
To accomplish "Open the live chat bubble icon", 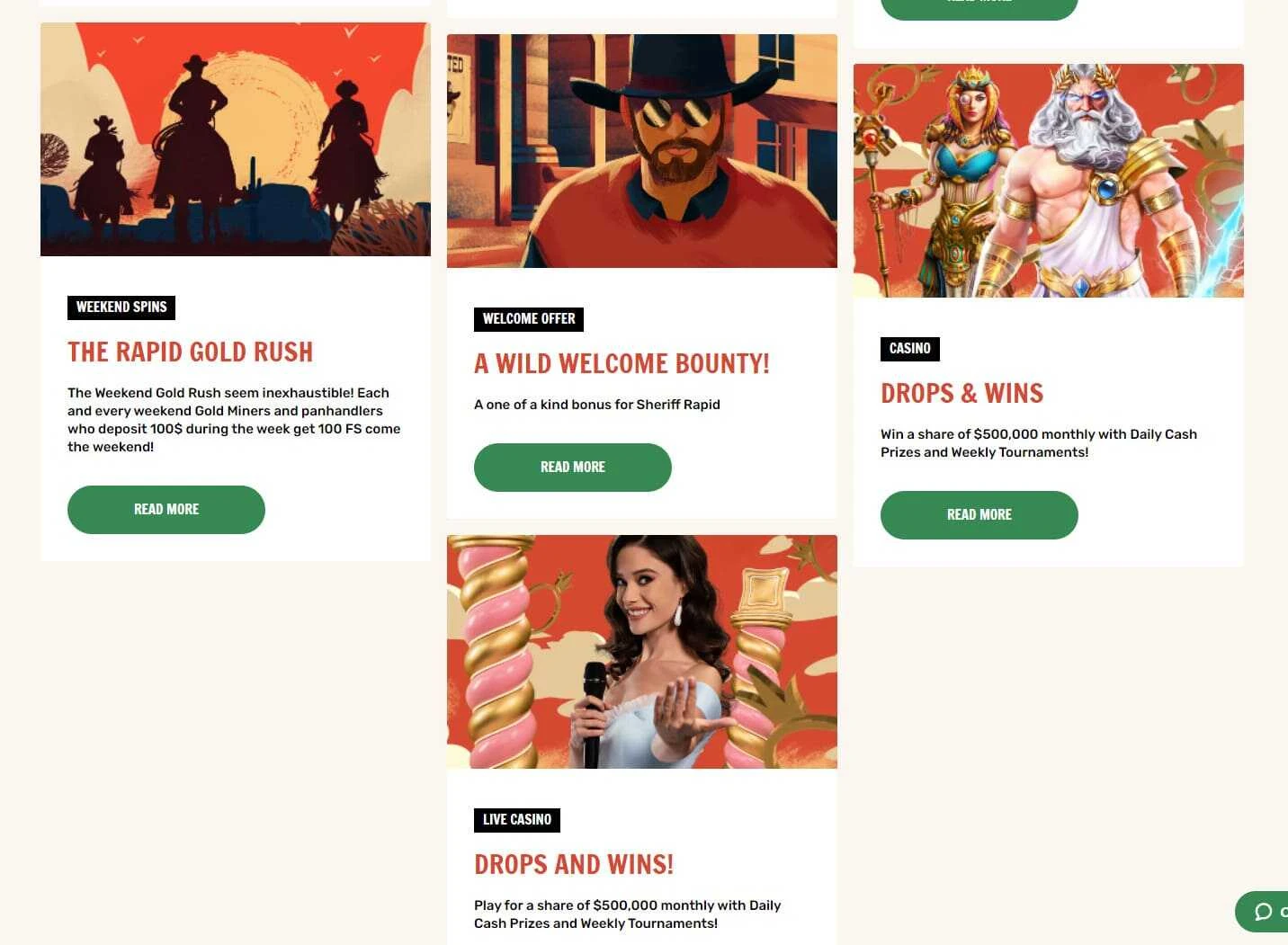I will pyautogui.click(x=1263, y=912).
